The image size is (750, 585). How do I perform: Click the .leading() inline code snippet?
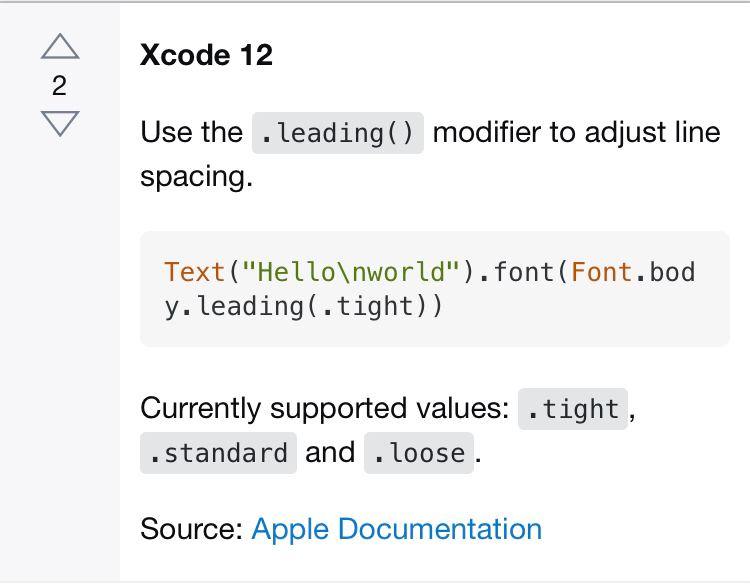coord(338,133)
